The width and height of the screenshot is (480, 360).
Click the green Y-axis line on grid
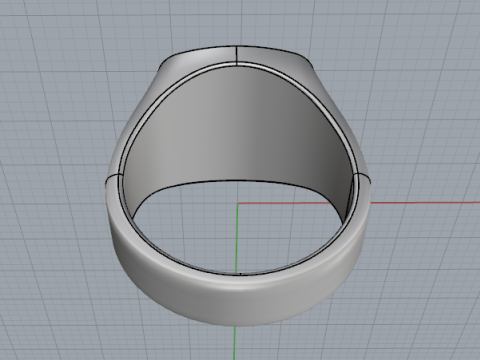(x=237, y=238)
